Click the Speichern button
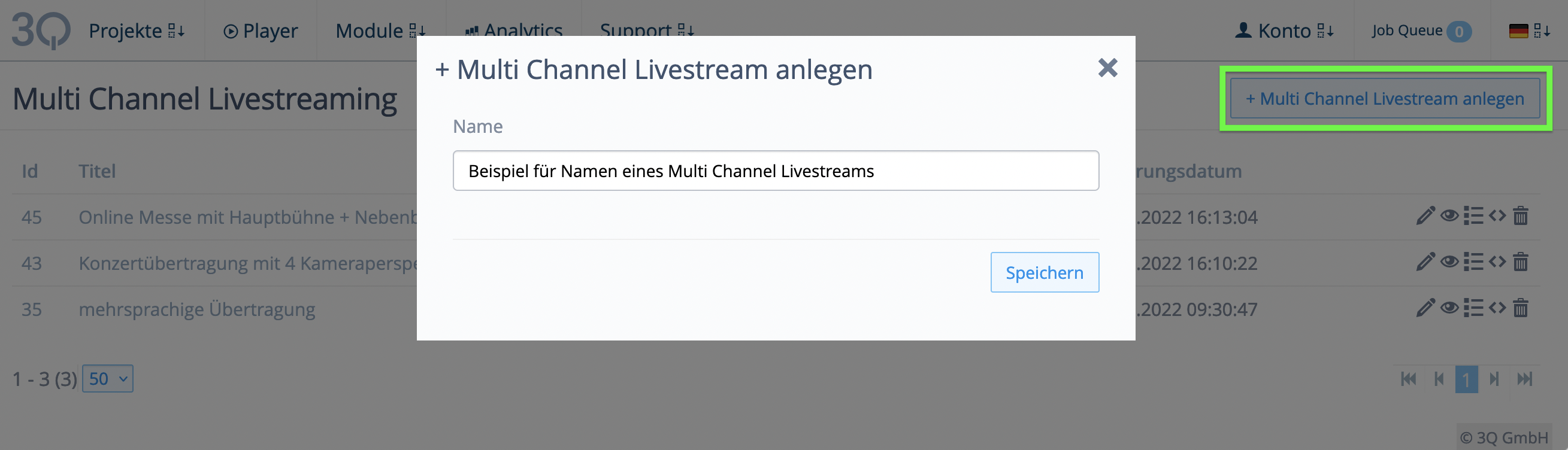This screenshot has height=450, width=1568. 1044,272
